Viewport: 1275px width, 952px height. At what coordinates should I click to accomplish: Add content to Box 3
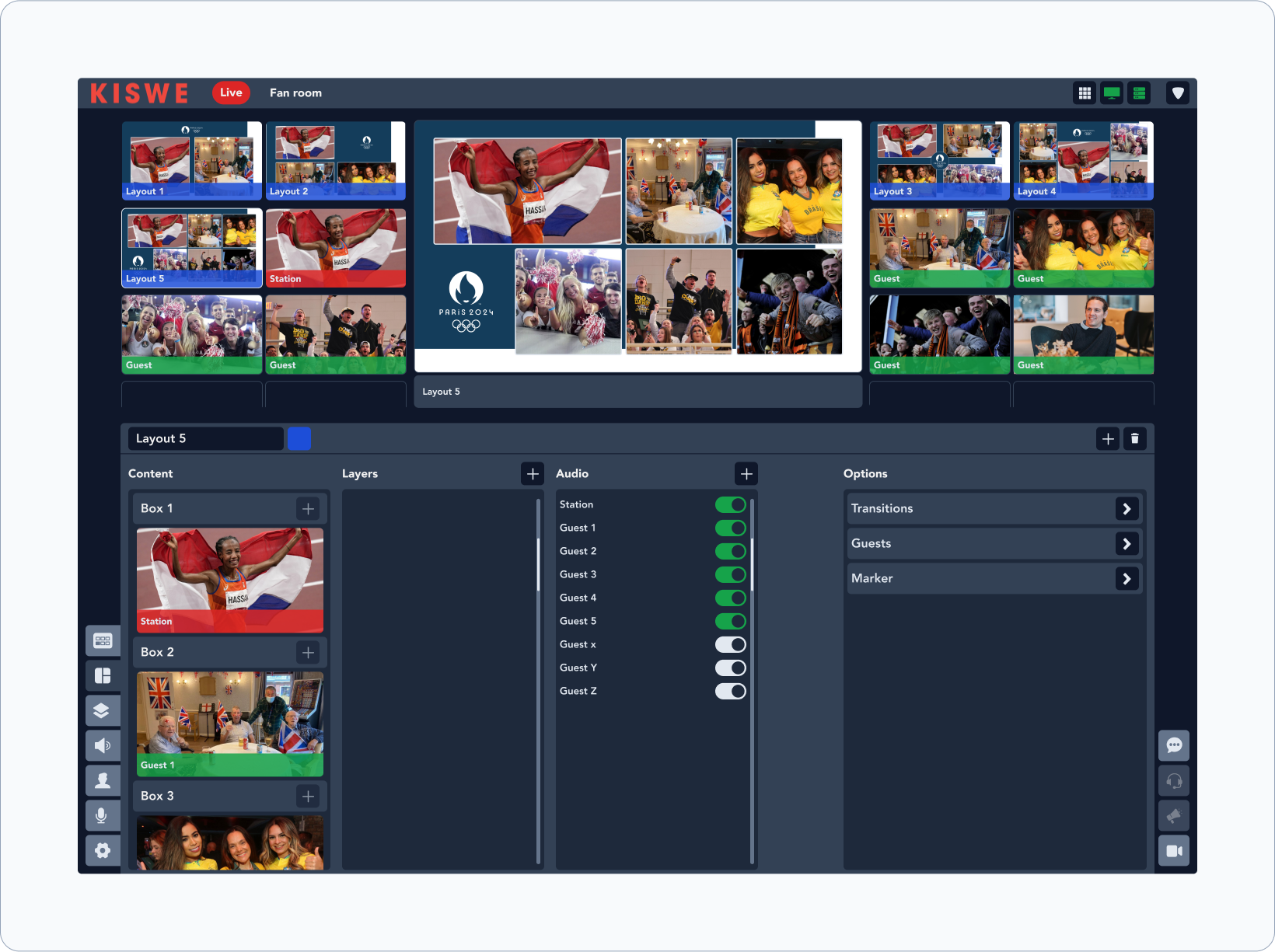pos(309,797)
